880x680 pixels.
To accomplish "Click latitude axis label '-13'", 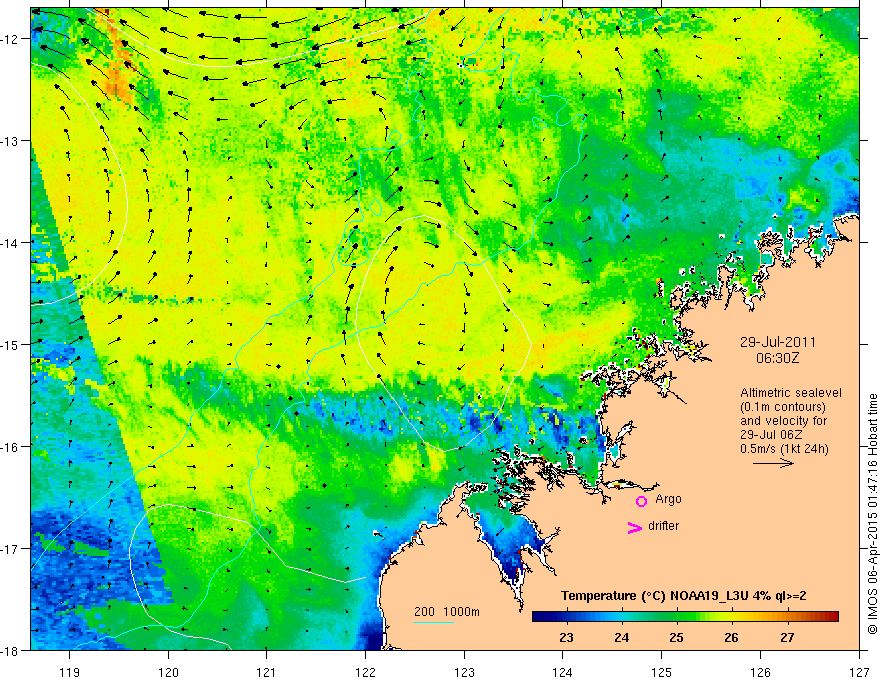I will (11, 141).
